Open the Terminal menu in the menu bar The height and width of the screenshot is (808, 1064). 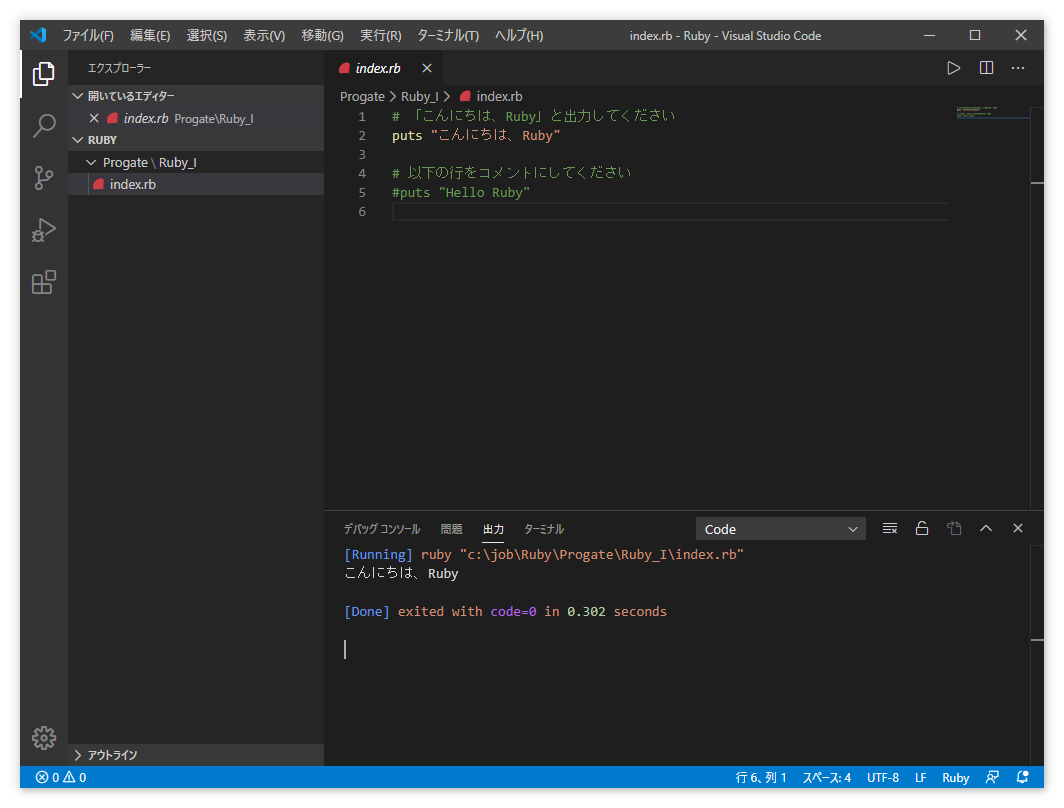coord(447,35)
